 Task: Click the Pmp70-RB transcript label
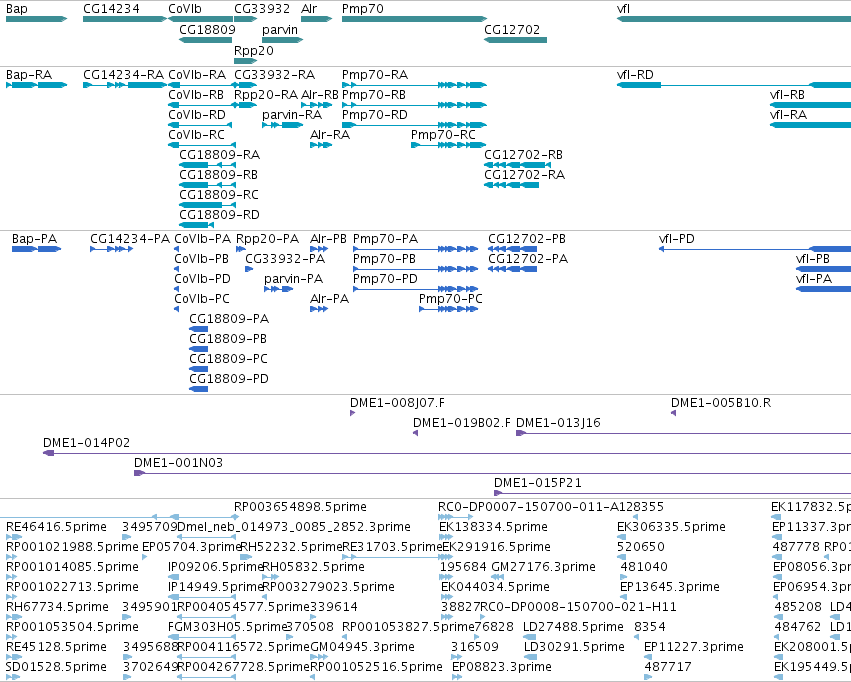tap(374, 94)
